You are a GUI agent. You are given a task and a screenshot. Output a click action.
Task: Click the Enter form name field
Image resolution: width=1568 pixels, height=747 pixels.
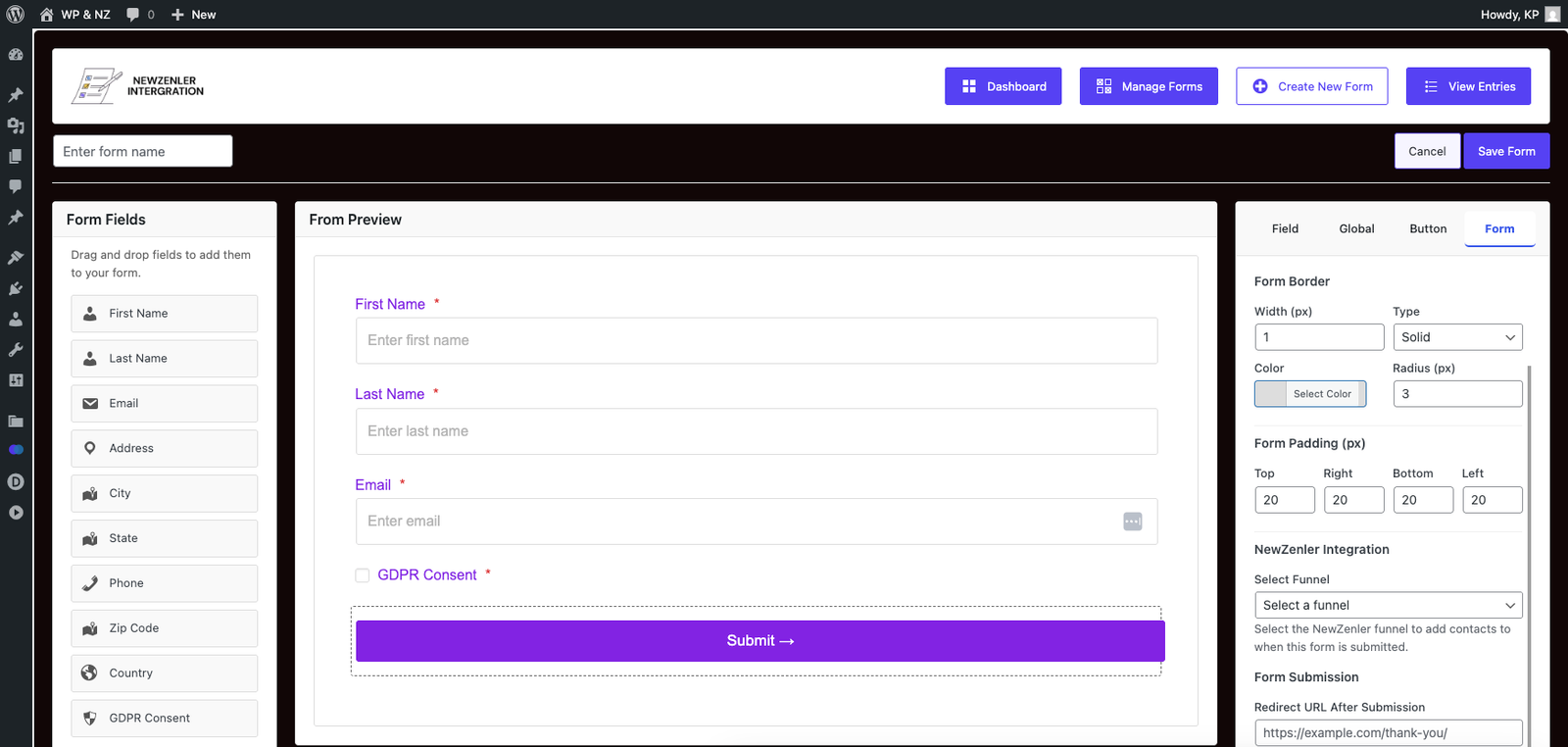pyautogui.click(x=143, y=151)
